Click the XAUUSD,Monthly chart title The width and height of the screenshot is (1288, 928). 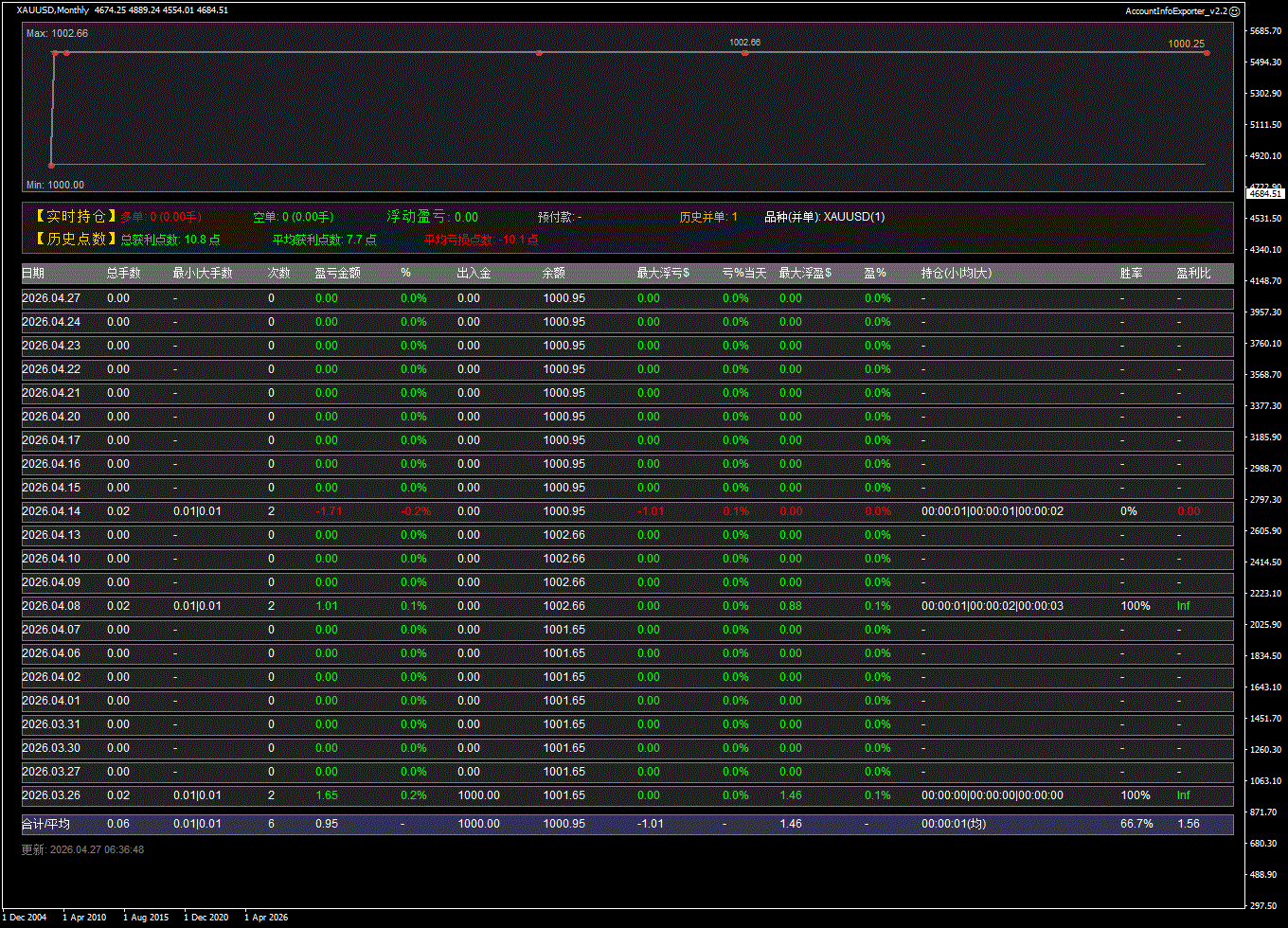coord(53,10)
